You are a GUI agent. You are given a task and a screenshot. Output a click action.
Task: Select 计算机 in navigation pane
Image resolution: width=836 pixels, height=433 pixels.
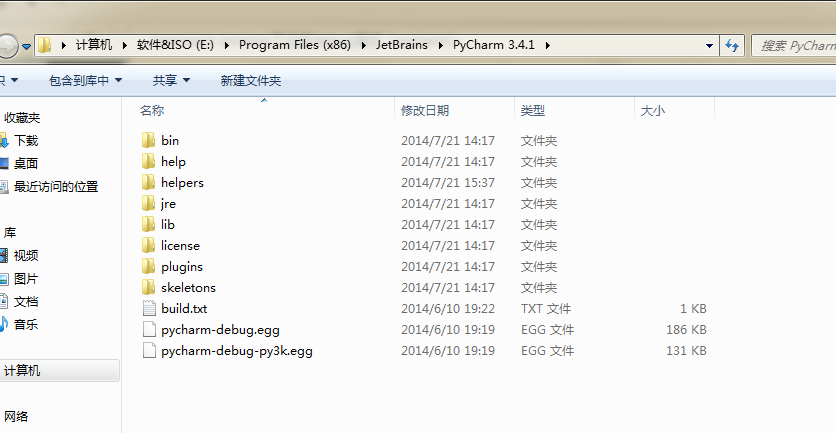pyautogui.click(x=60, y=370)
